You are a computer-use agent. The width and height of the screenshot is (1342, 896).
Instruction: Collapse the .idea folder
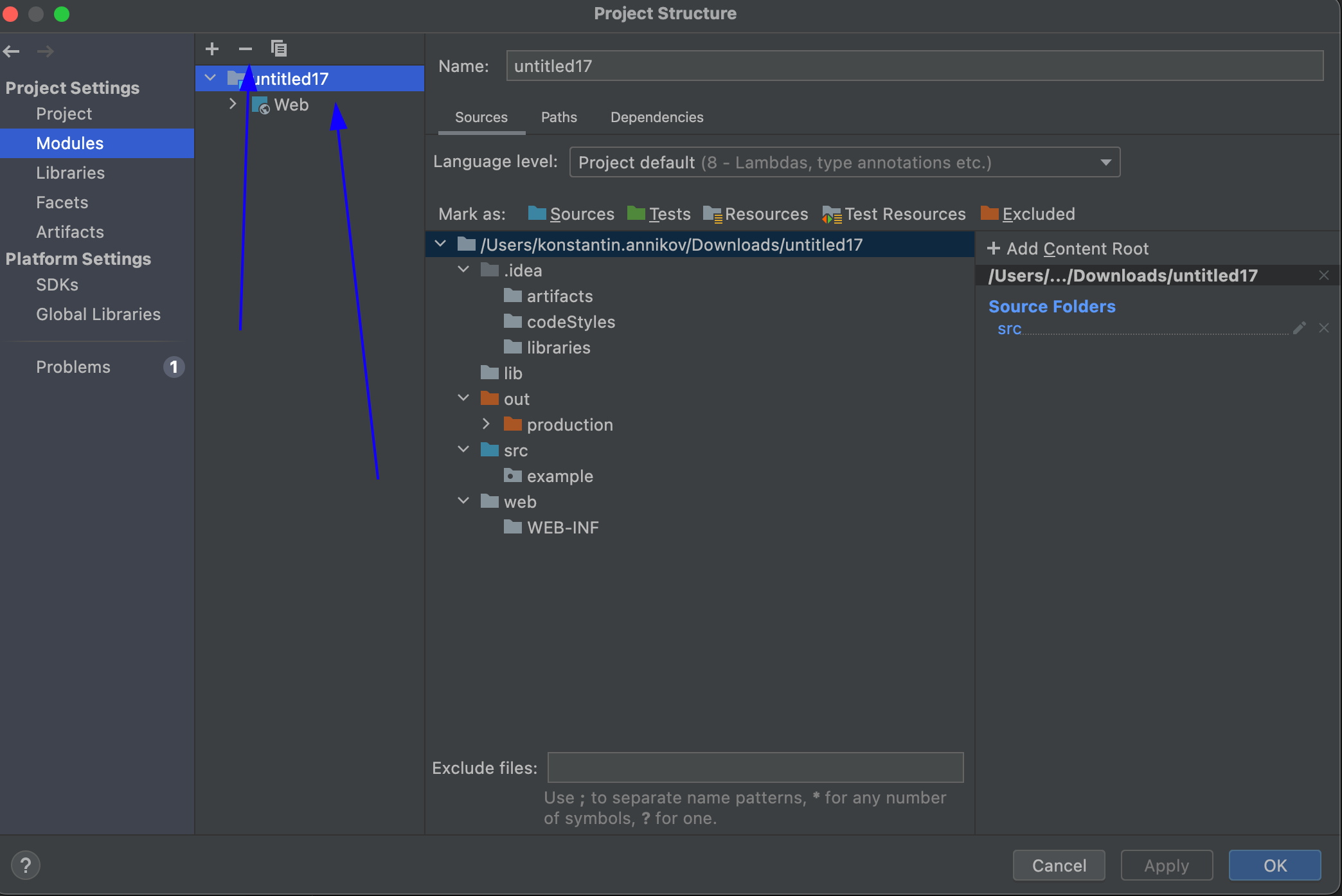pos(463,270)
